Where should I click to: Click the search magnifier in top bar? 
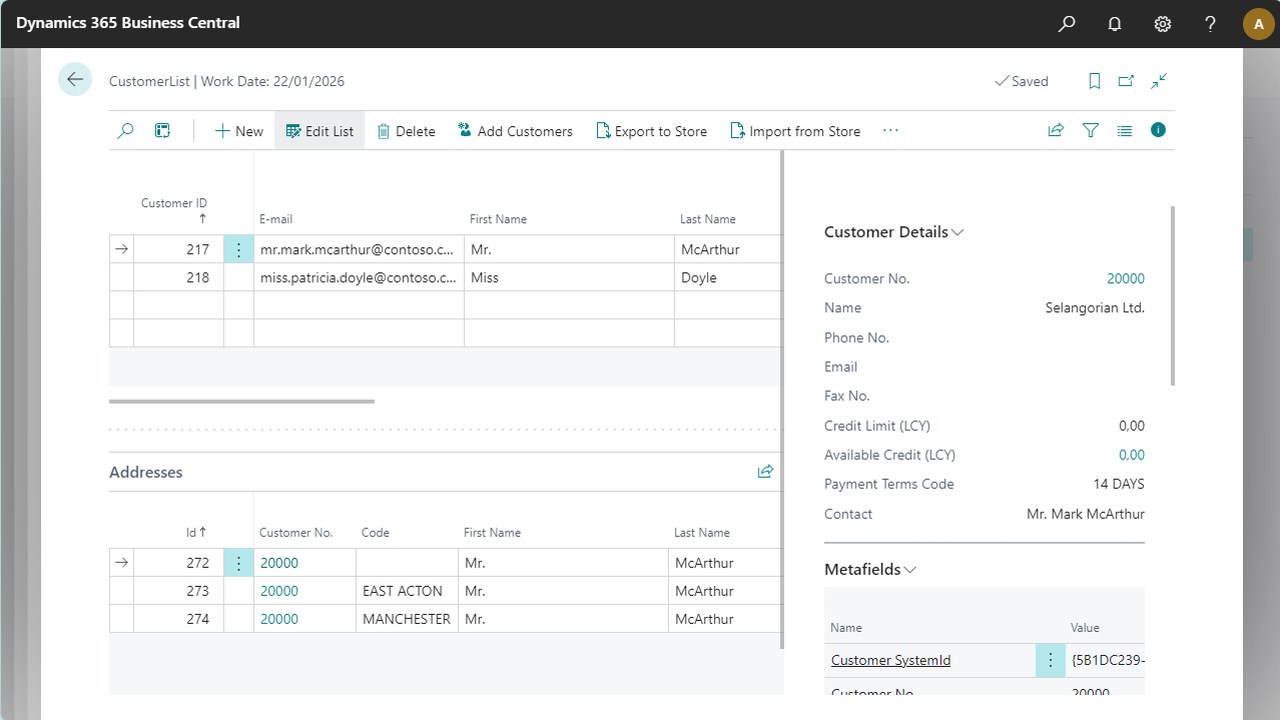(x=1067, y=23)
